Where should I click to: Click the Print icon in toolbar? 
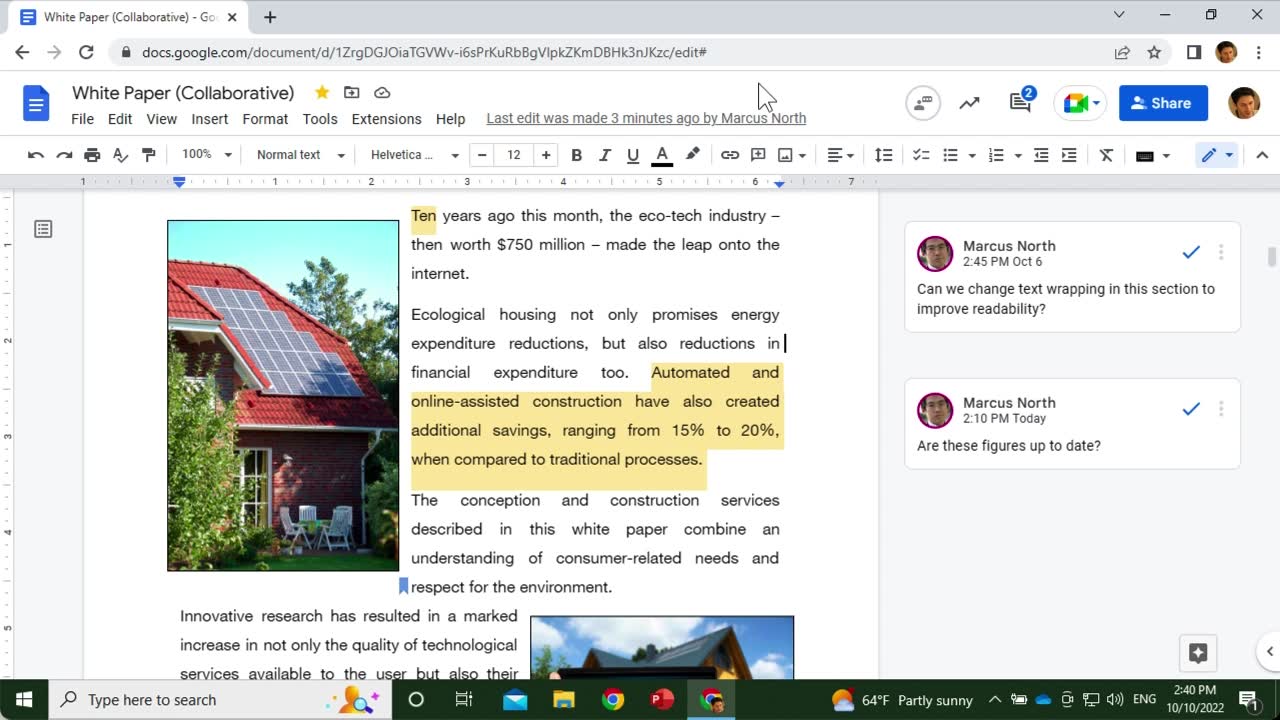point(92,155)
